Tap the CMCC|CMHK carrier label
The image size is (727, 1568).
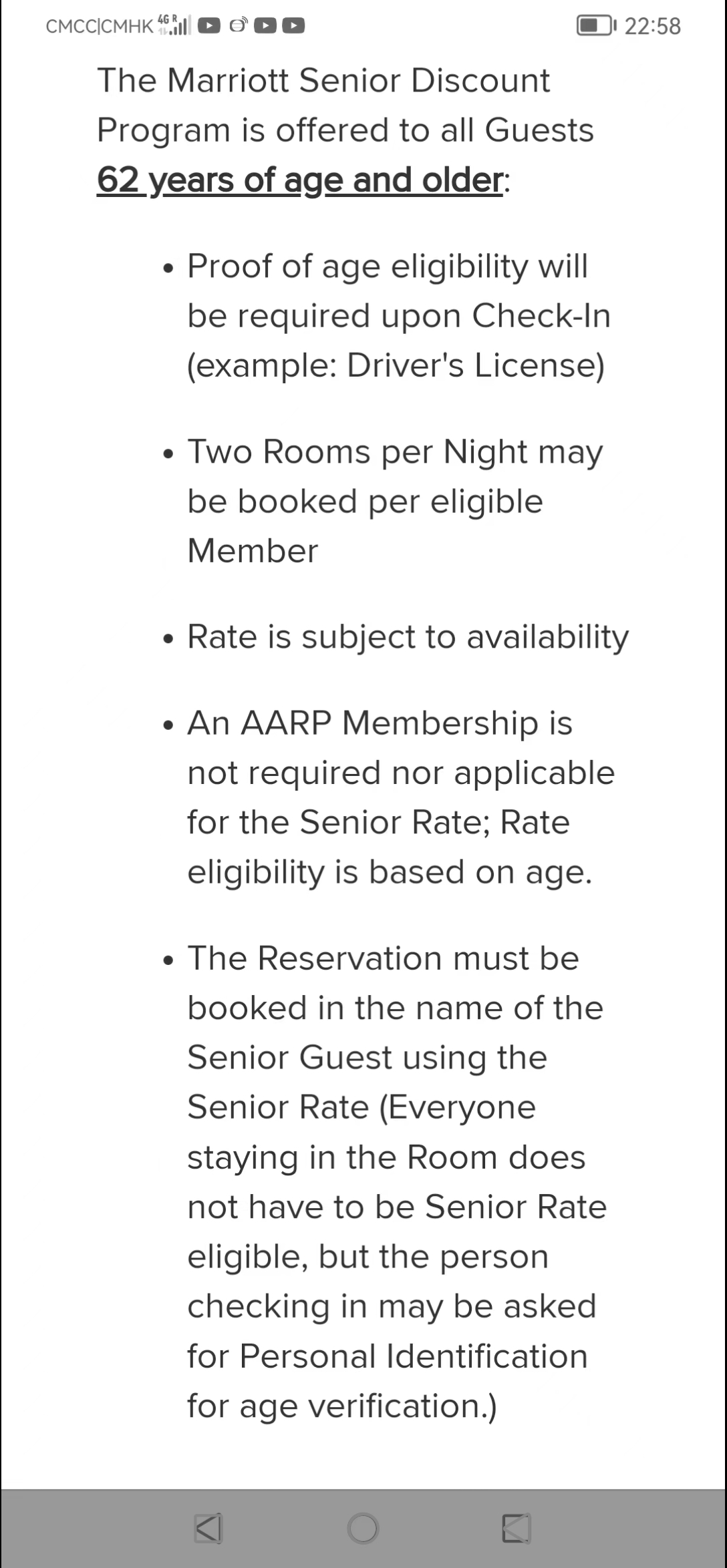[100, 26]
